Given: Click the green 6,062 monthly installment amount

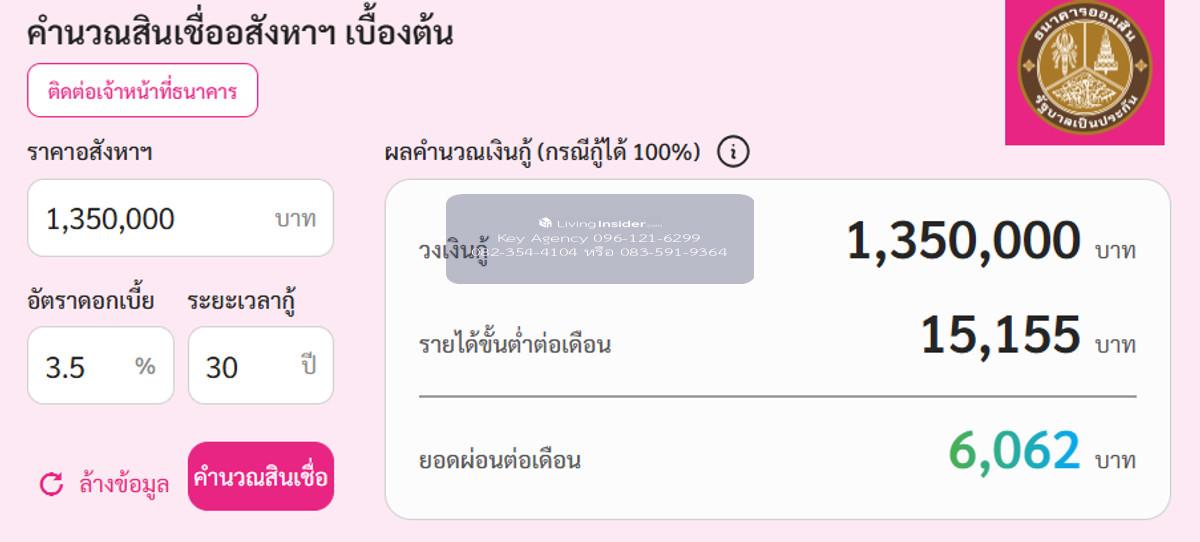Looking at the screenshot, I should [1014, 450].
